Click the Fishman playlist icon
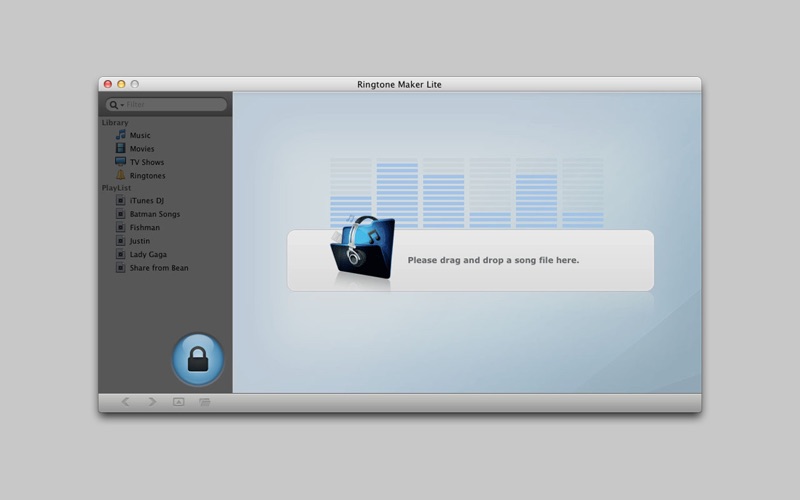 120,227
